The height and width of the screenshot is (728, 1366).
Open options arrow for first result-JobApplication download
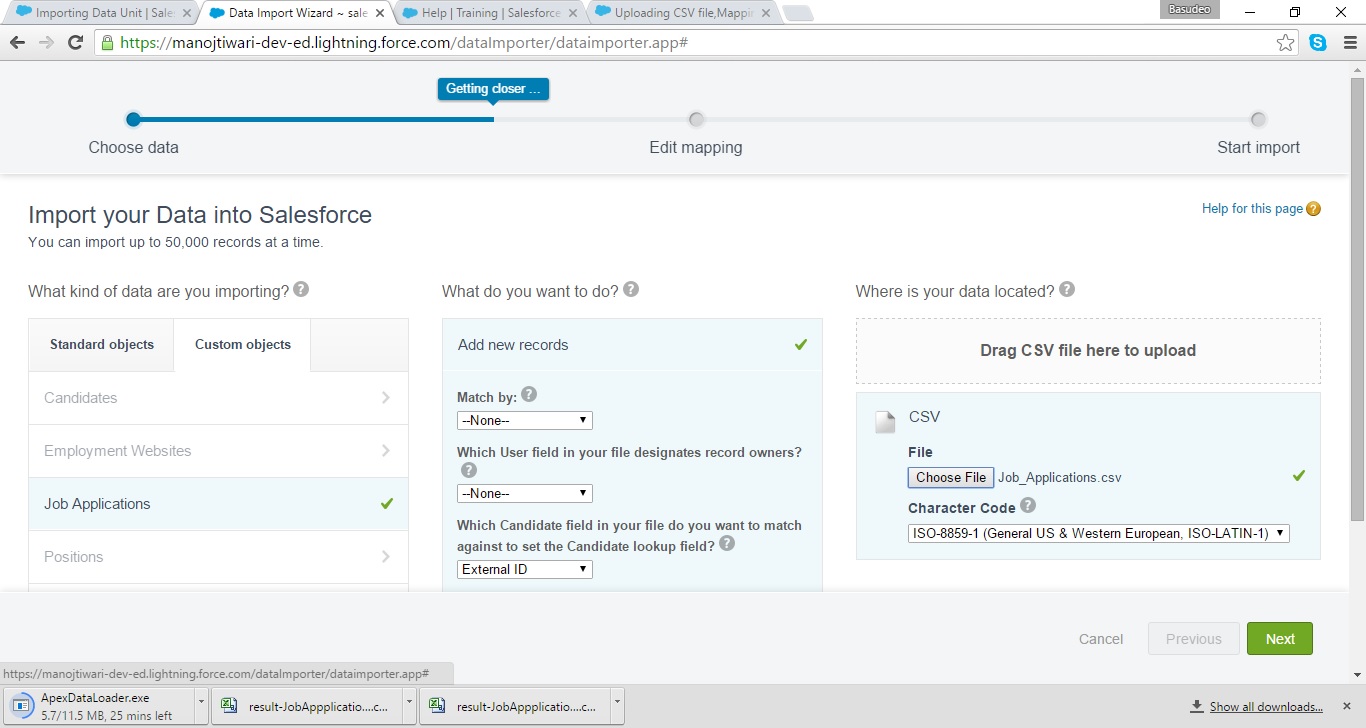[410, 705]
